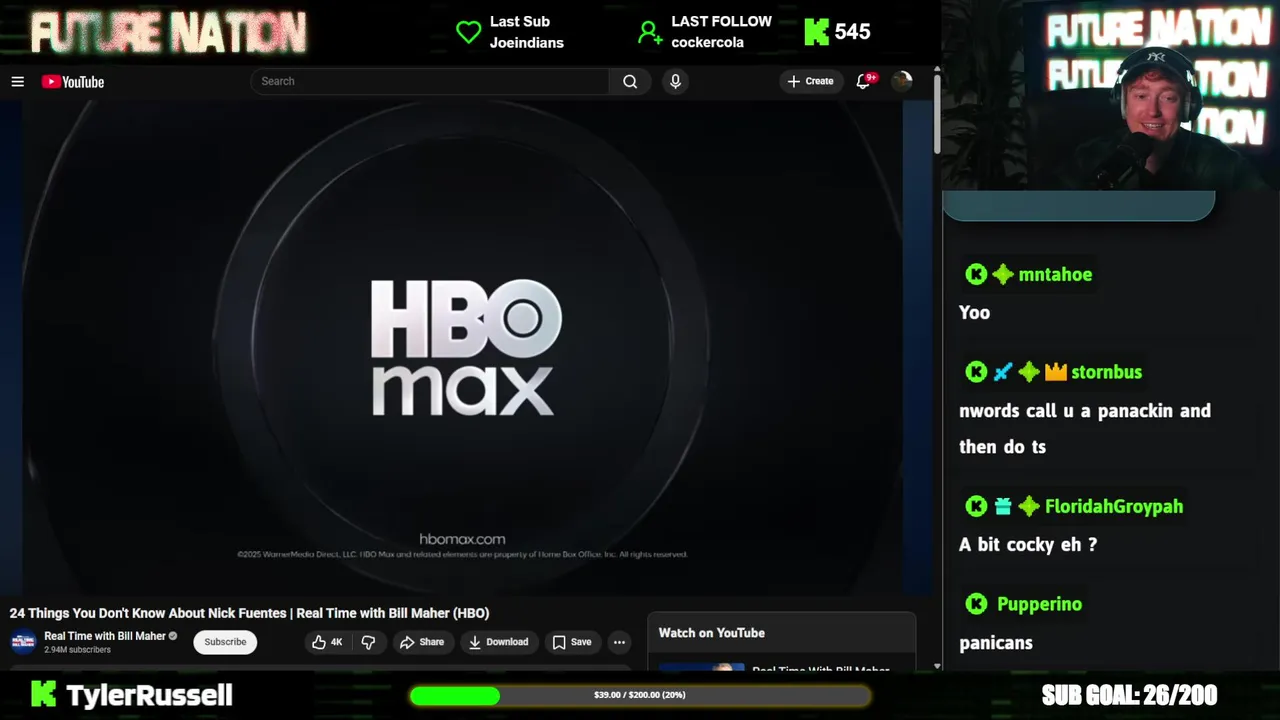Click hbomax.com text in the video
The width and height of the screenshot is (1280, 720).
pyautogui.click(x=462, y=539)
